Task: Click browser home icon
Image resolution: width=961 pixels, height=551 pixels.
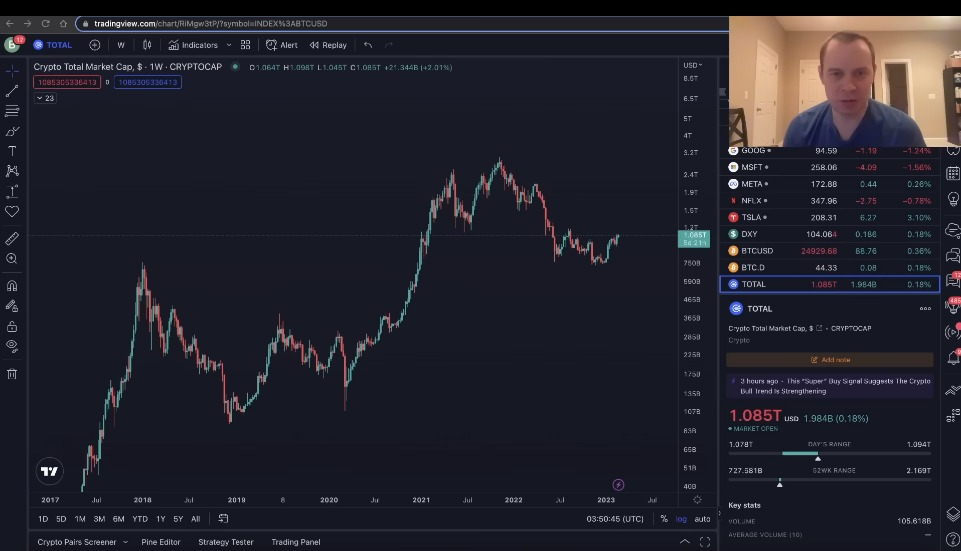Action: tap(63, 23)
